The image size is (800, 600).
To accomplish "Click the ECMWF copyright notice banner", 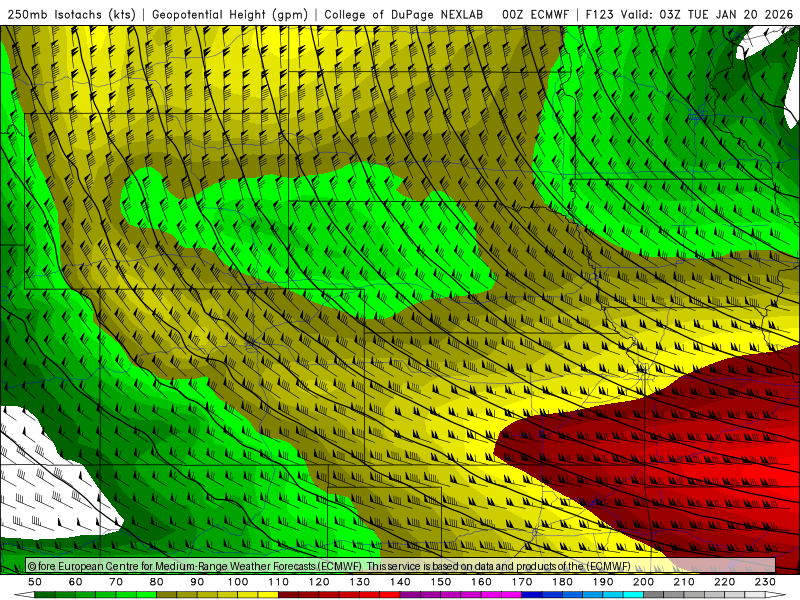I will coord(401,566).
